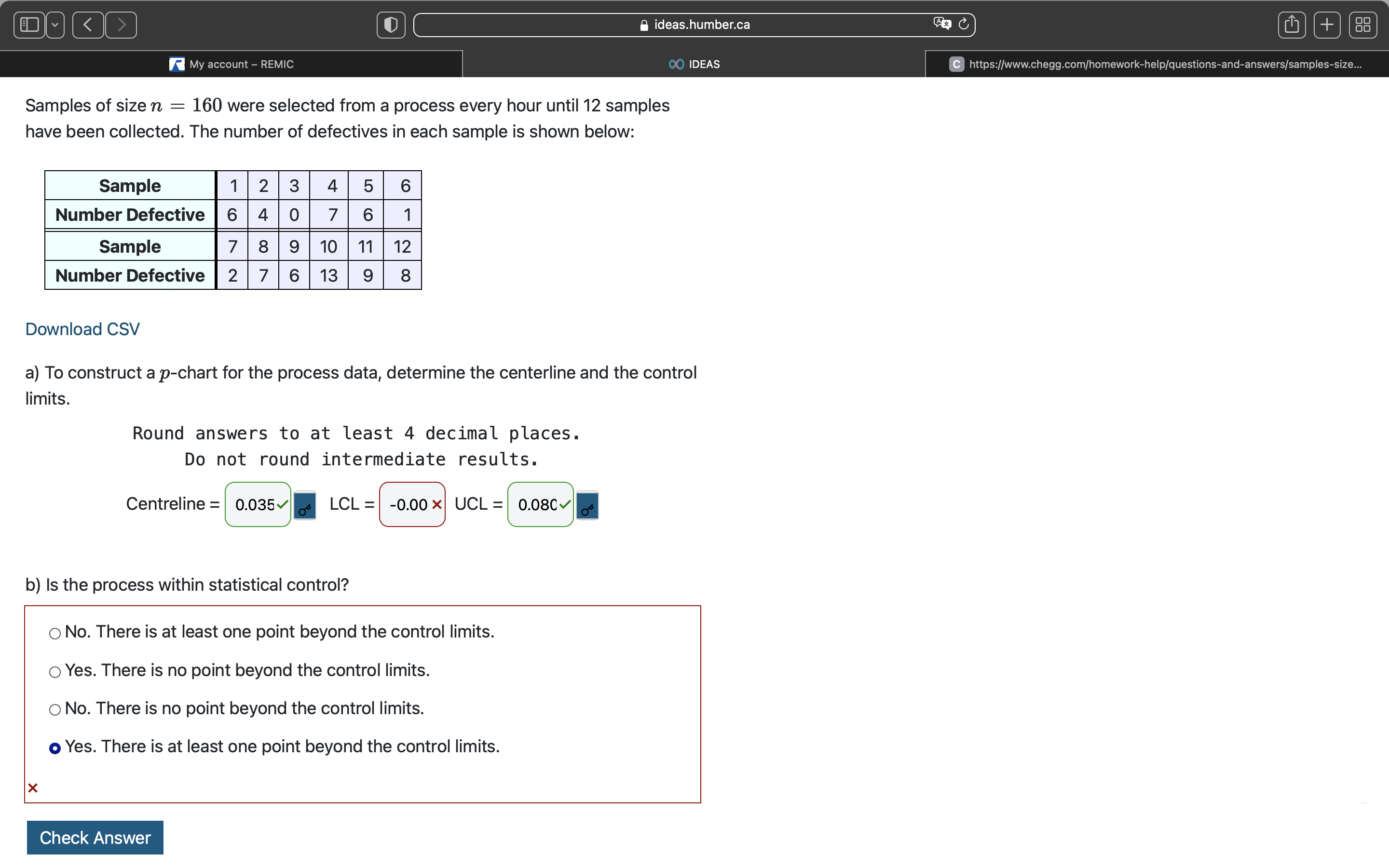Select 'No. There is no point beyond' option
This screenshot has width=1389, height=868.
point(55,710)
